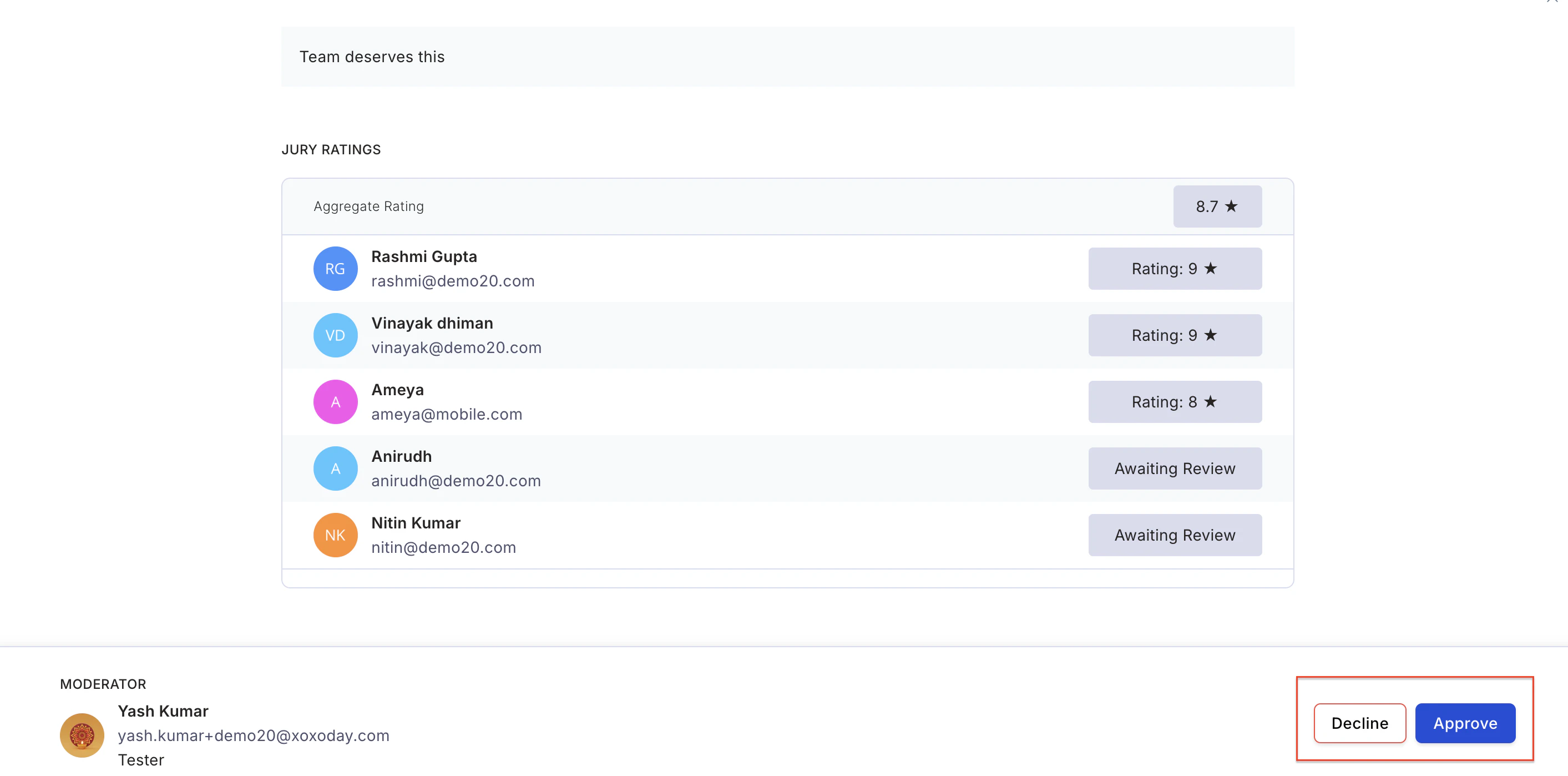Click Rashmi Gupta's Rating: 9 badge

tap(1175, 269)
